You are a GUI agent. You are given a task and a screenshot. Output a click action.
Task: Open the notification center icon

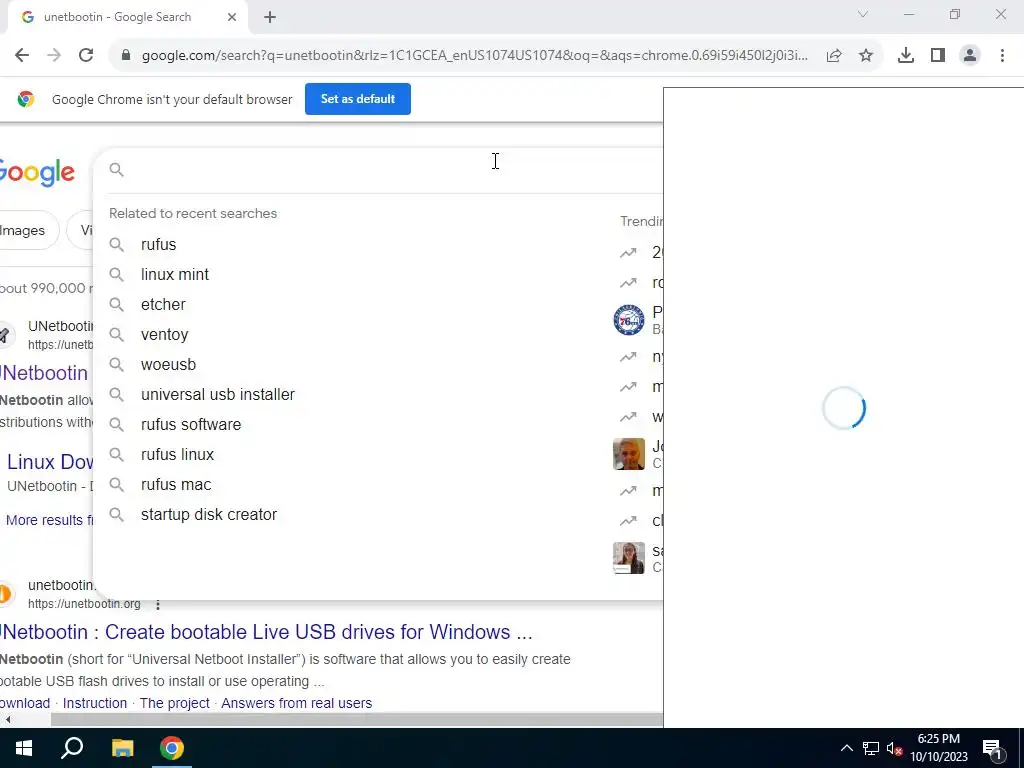(993, 749)
